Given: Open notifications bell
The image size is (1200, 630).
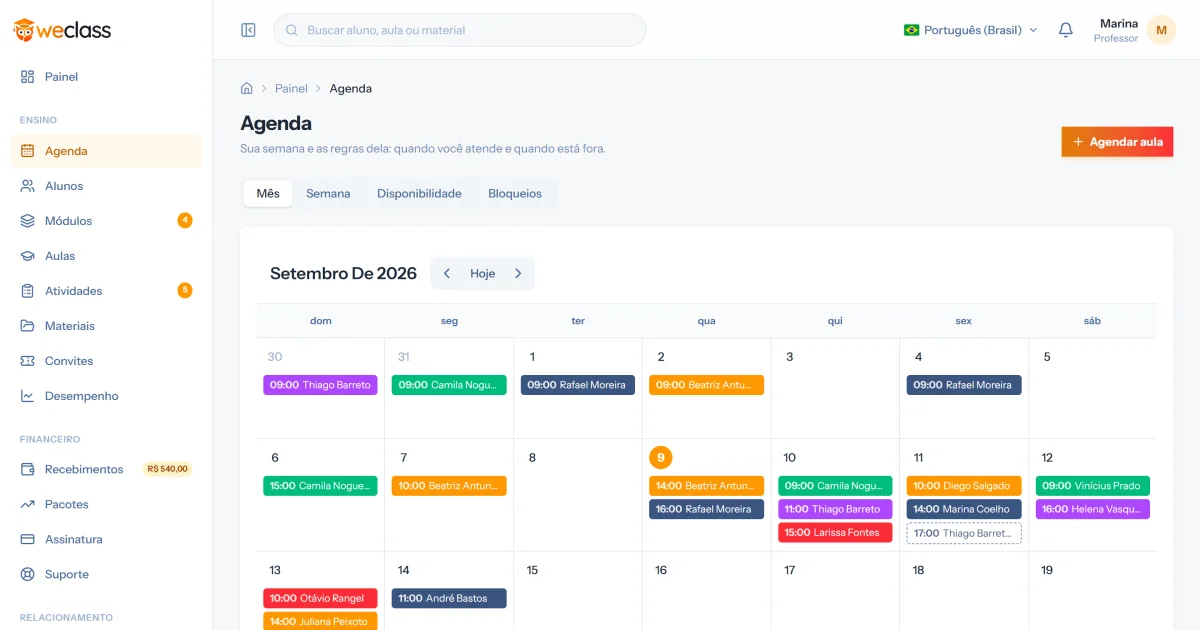Looking at the screenshot, I should [x=1066, y=30].
